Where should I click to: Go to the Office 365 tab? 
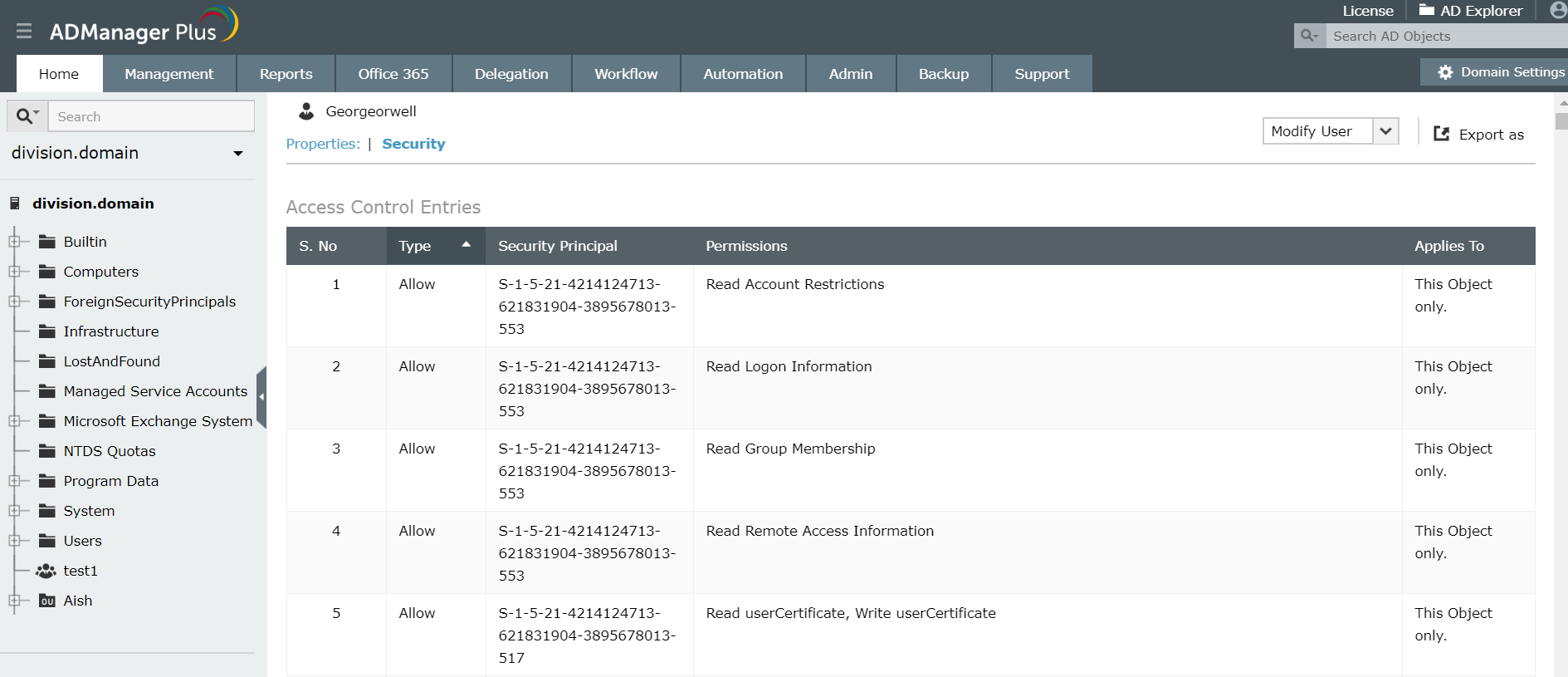tap(393, 74)
